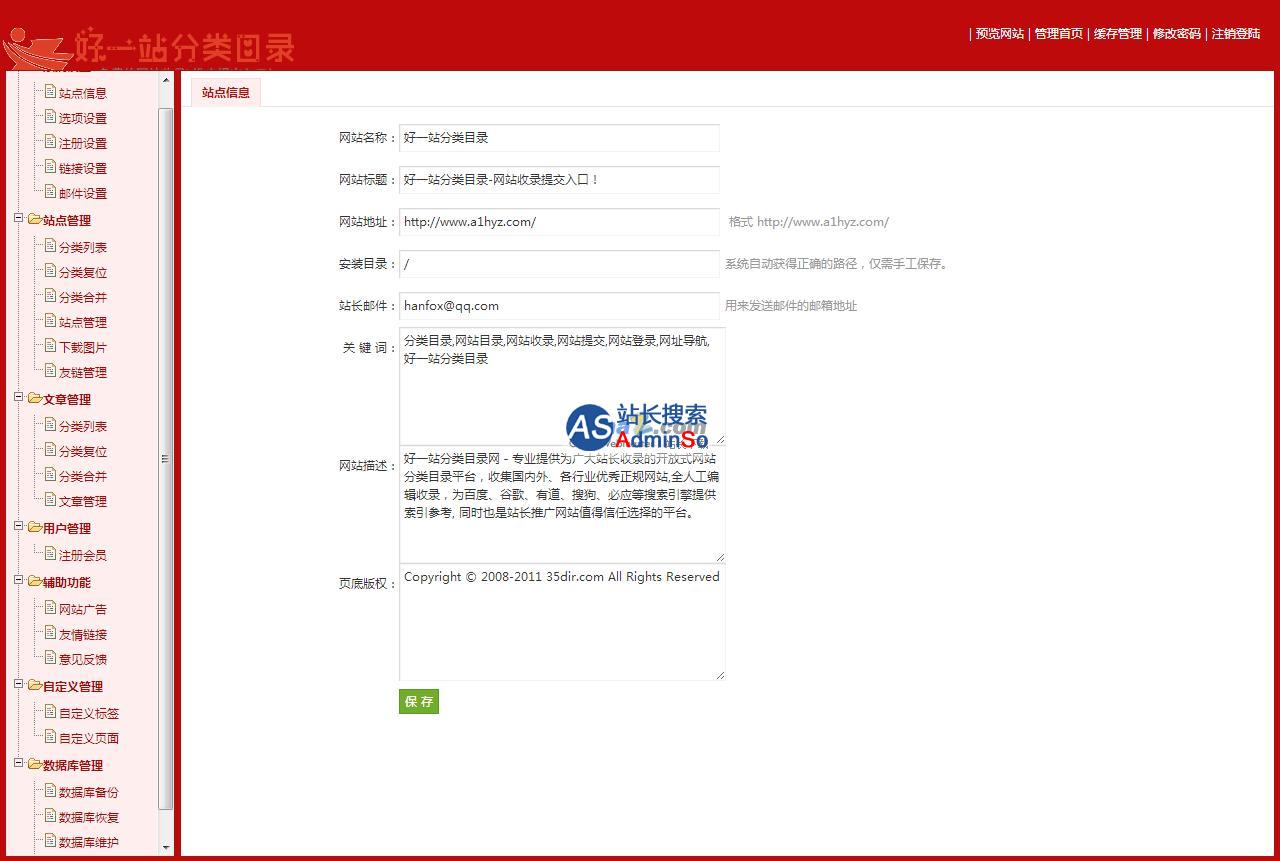Viewport: 1280px width, 861px height.
Task: Click the page icon beside 链接设置
Action: 50,167
